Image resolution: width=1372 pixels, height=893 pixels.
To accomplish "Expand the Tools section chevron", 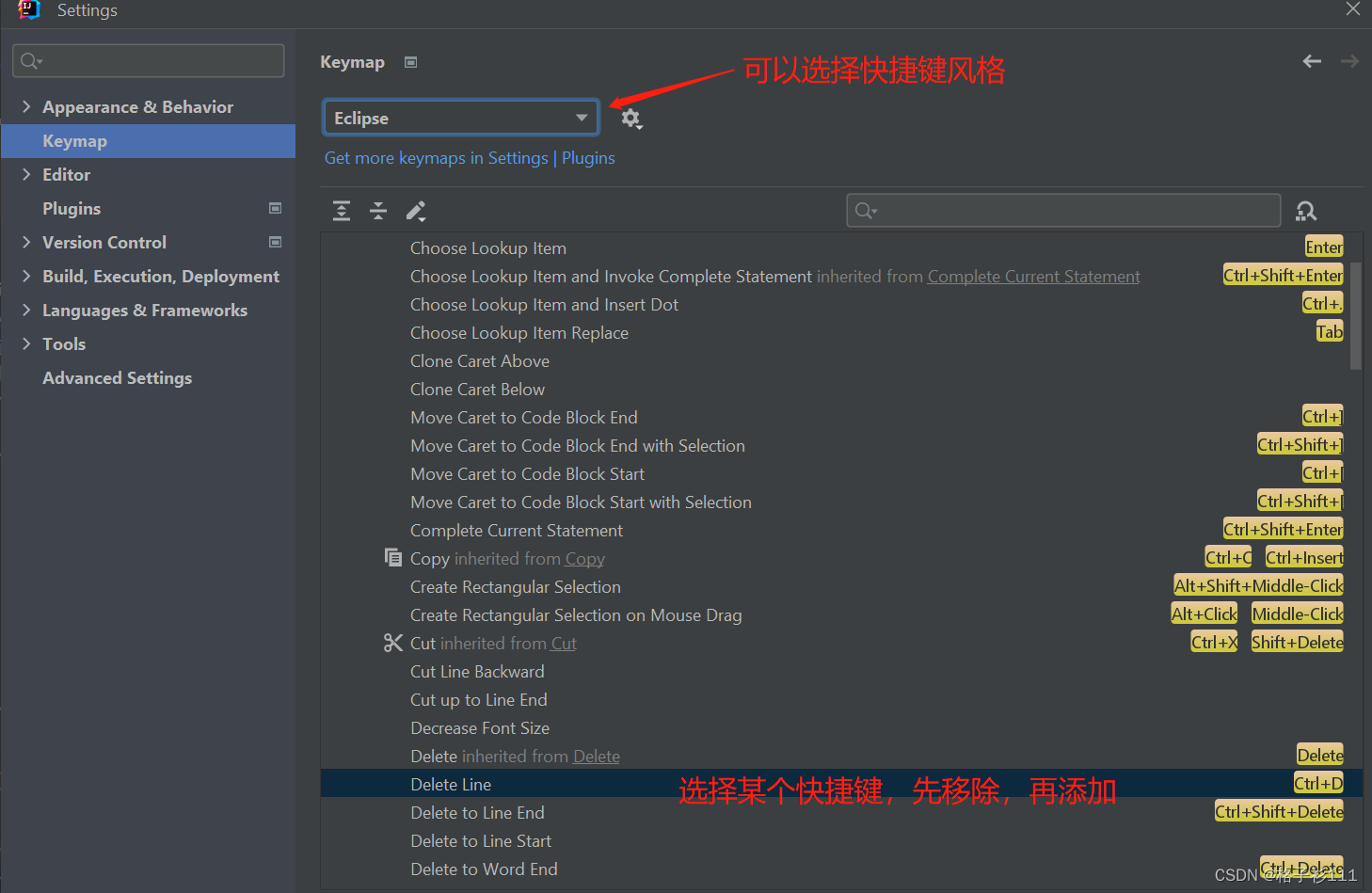I will (x=26, y=343).
